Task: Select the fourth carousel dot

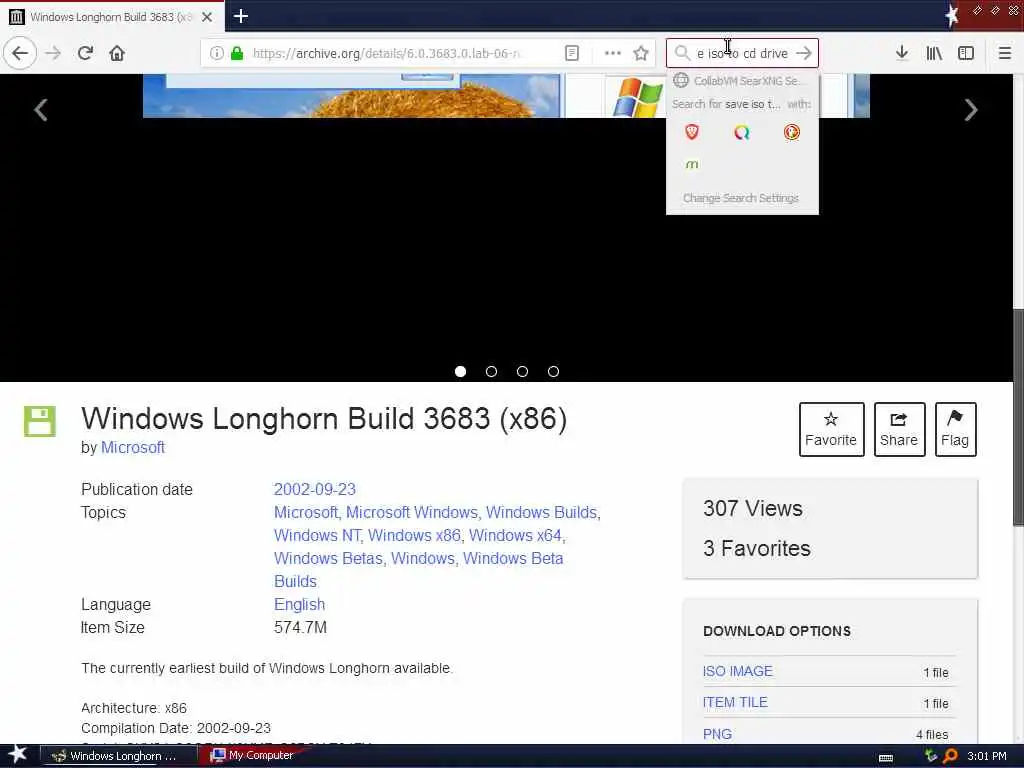Action: tap(553, 372)
